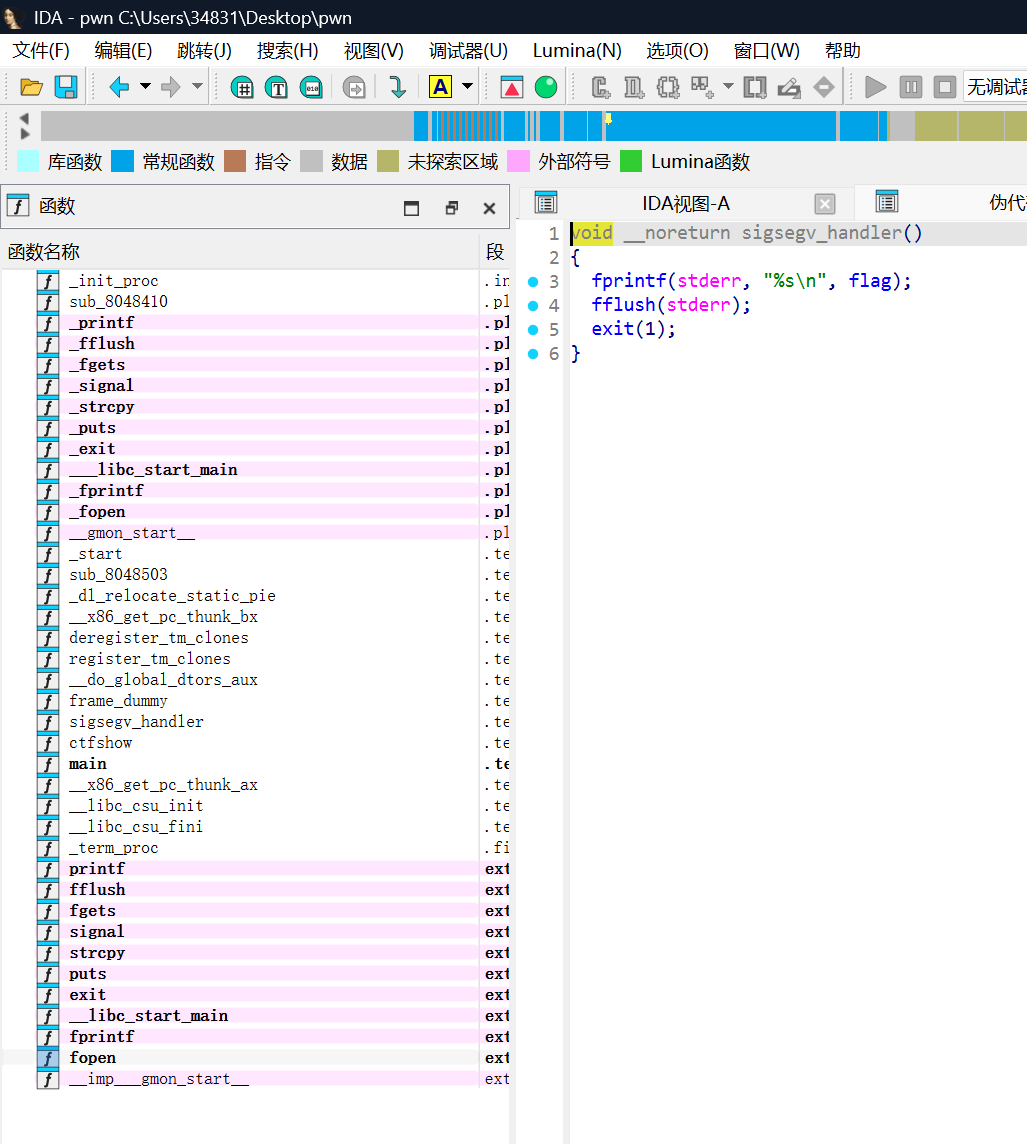Click the 常规函数 blue legend swatch
This screenshot has width=1027, height=1144.
point(123,161)
